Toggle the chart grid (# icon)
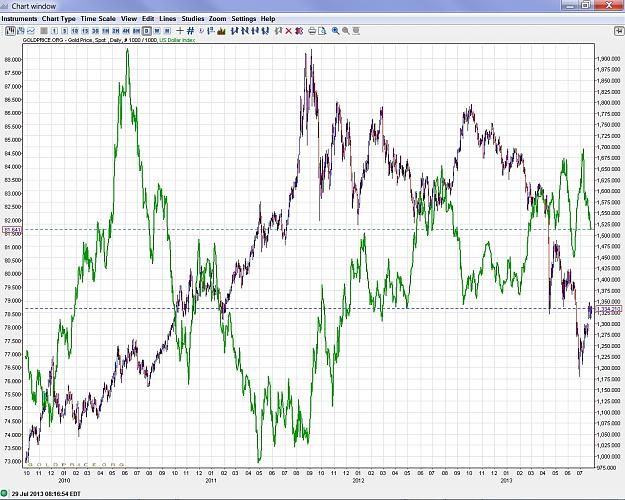Screen dimensions: 625x500 (191, 31)
